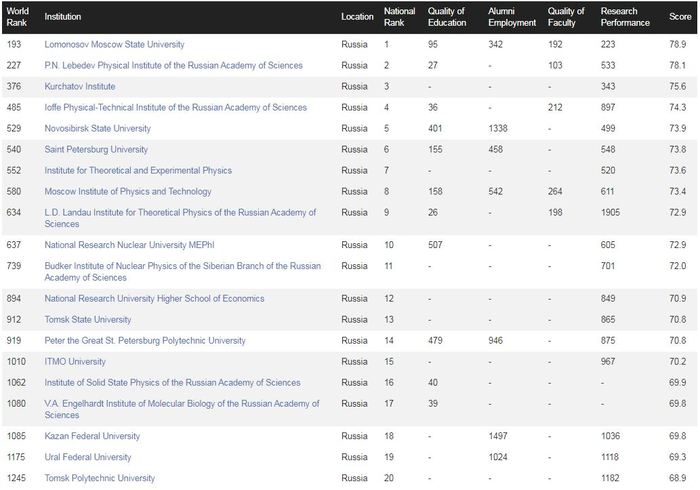Select Tomsk Polytechnic University link
This screenshot has height=490, width=700.
pos(100,478)
